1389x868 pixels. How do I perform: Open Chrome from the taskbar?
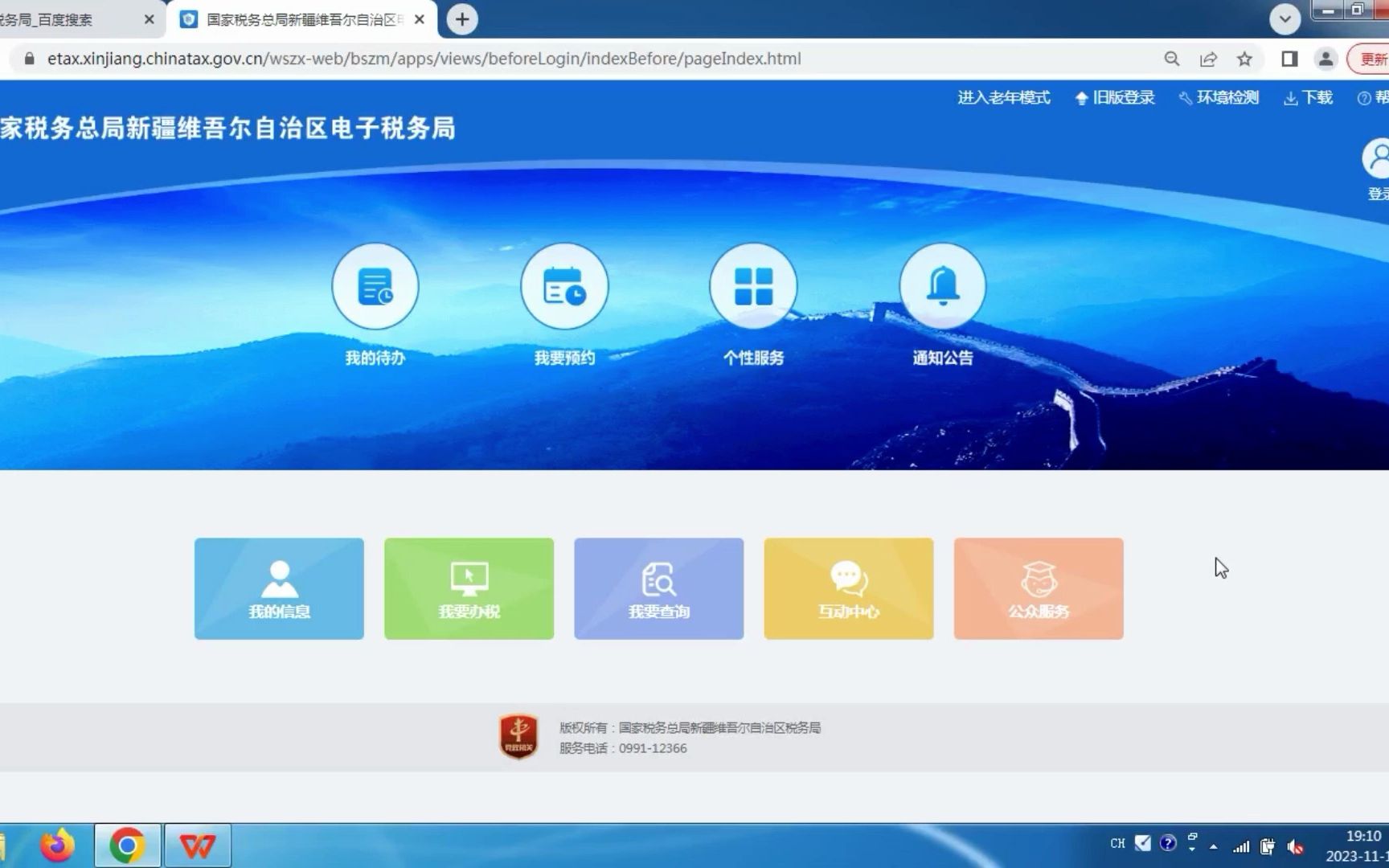[126, 845]
